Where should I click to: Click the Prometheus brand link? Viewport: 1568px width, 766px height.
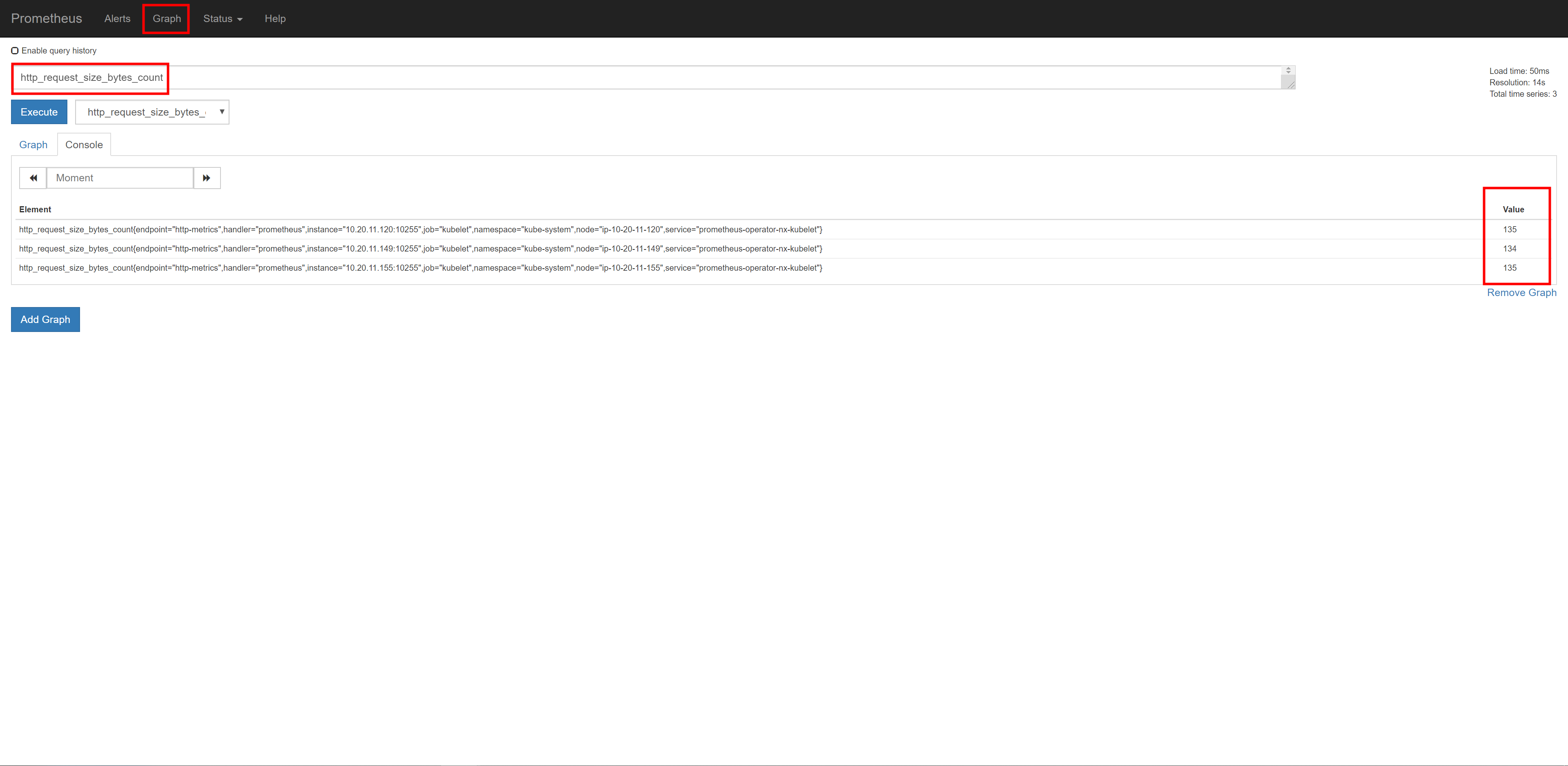pos(46,18)
